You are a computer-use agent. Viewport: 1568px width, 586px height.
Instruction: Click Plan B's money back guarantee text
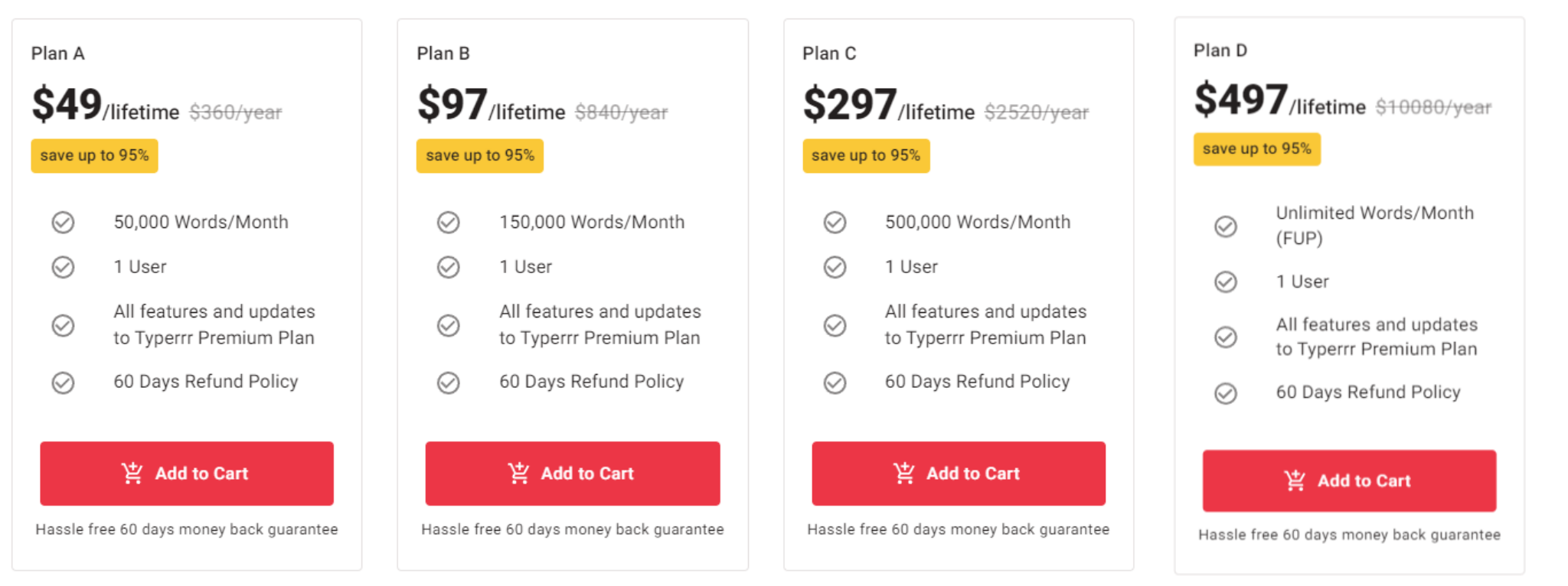(573, 529)
